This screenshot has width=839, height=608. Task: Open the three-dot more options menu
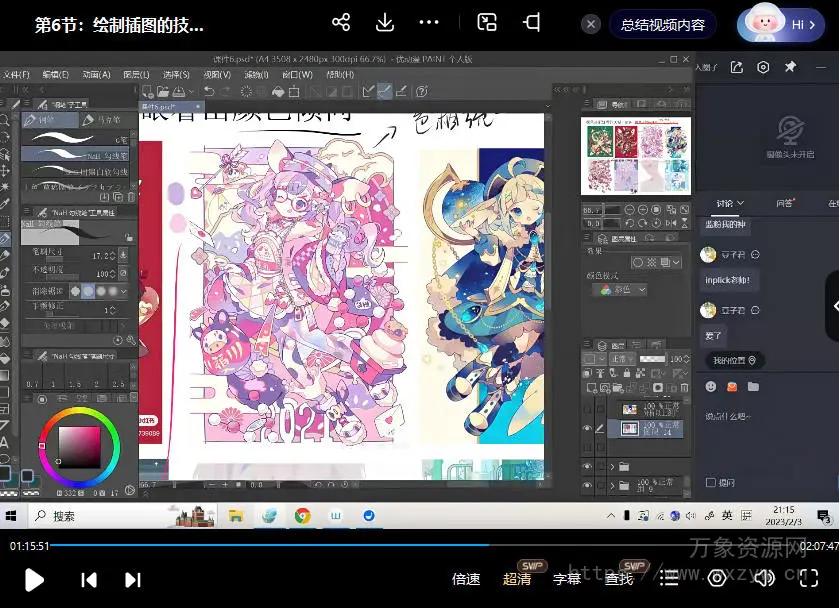[x=429, y=23]
